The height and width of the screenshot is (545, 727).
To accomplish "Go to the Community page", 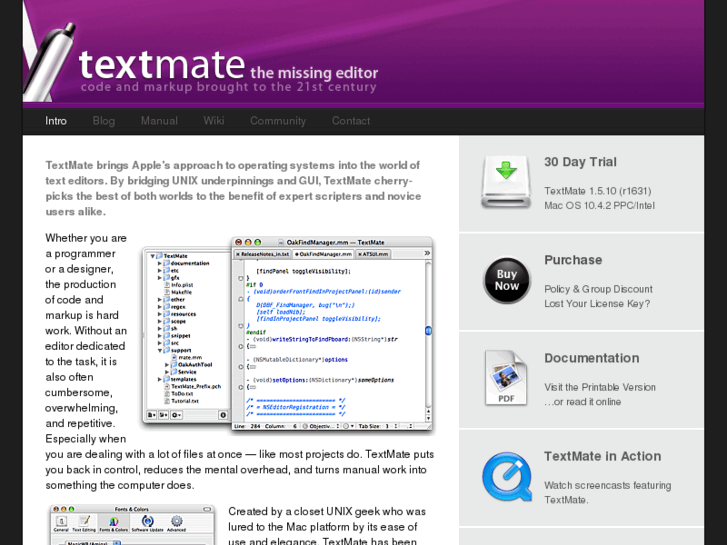I will pos(278,121).
